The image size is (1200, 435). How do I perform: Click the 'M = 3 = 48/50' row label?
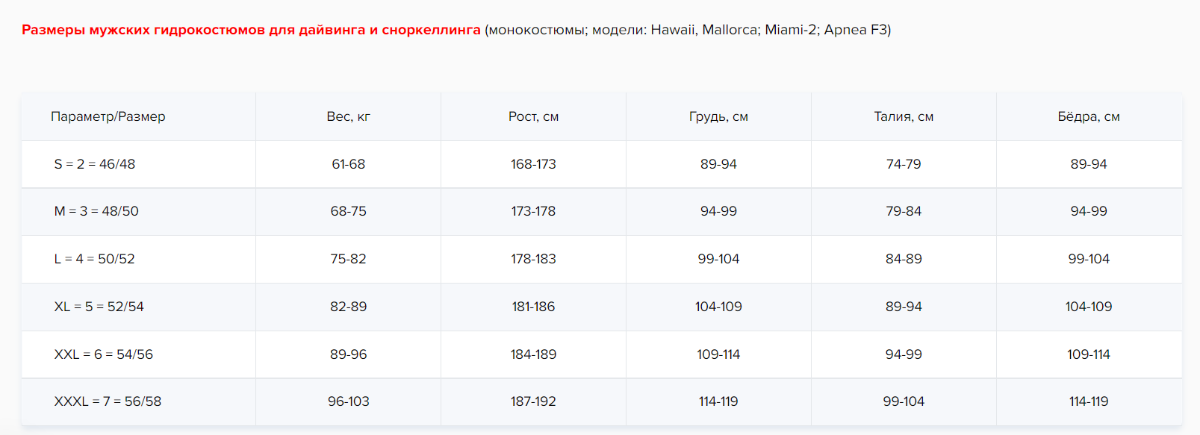coord(96,211)
